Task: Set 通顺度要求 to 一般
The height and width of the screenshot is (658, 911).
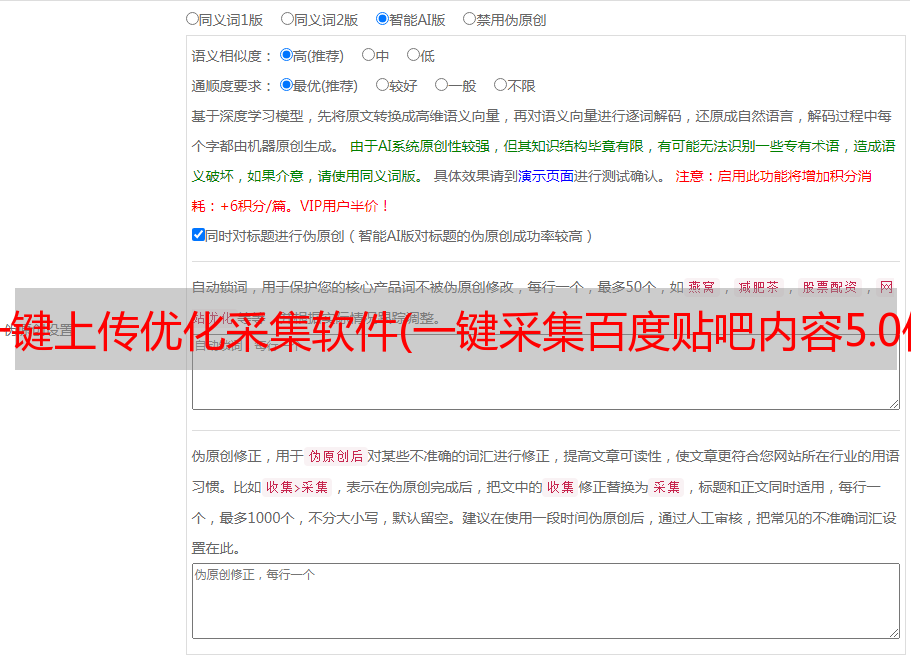Action: (x=442, y=85)
